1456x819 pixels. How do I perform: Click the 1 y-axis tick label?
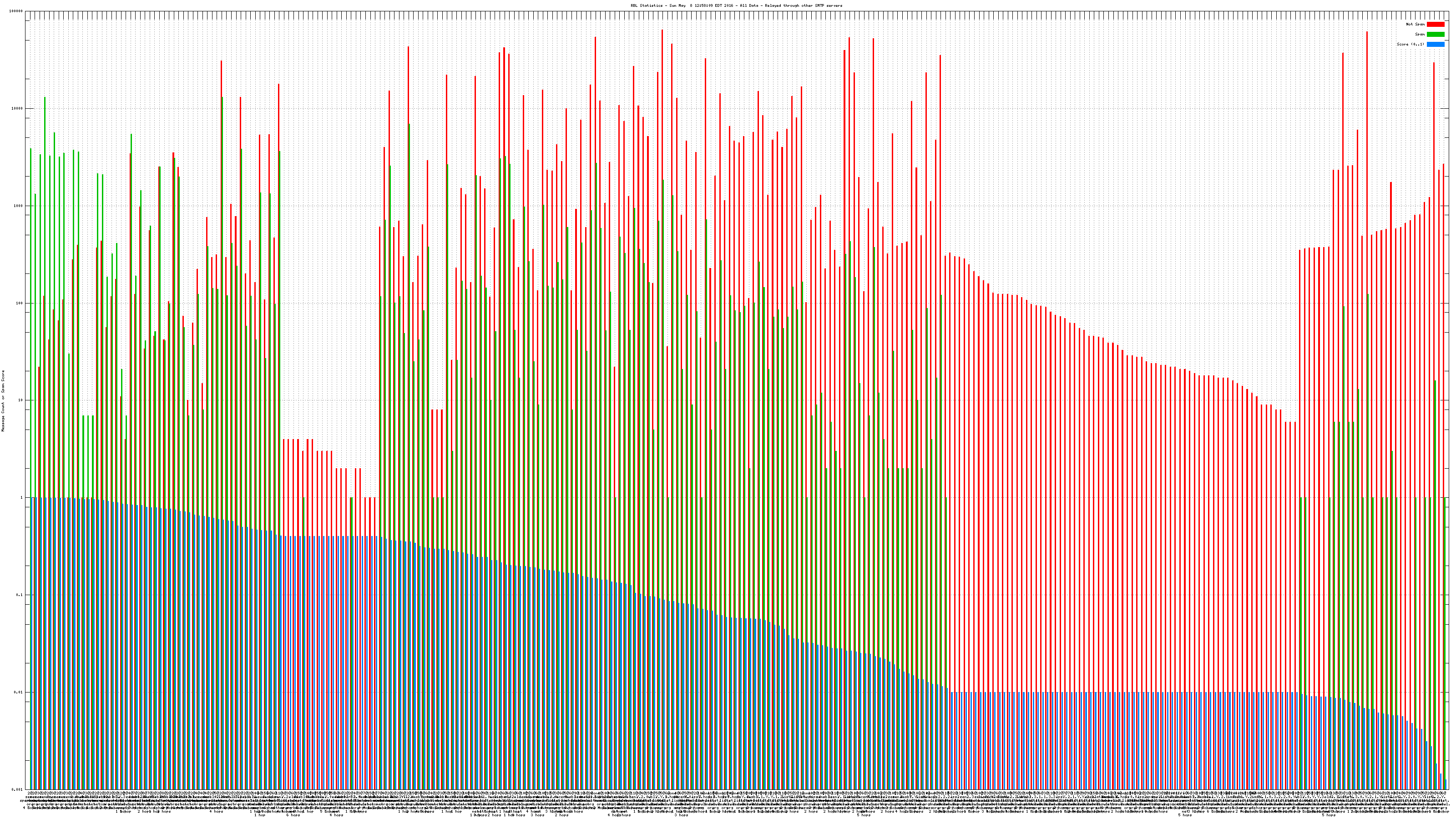pos(22,497)
